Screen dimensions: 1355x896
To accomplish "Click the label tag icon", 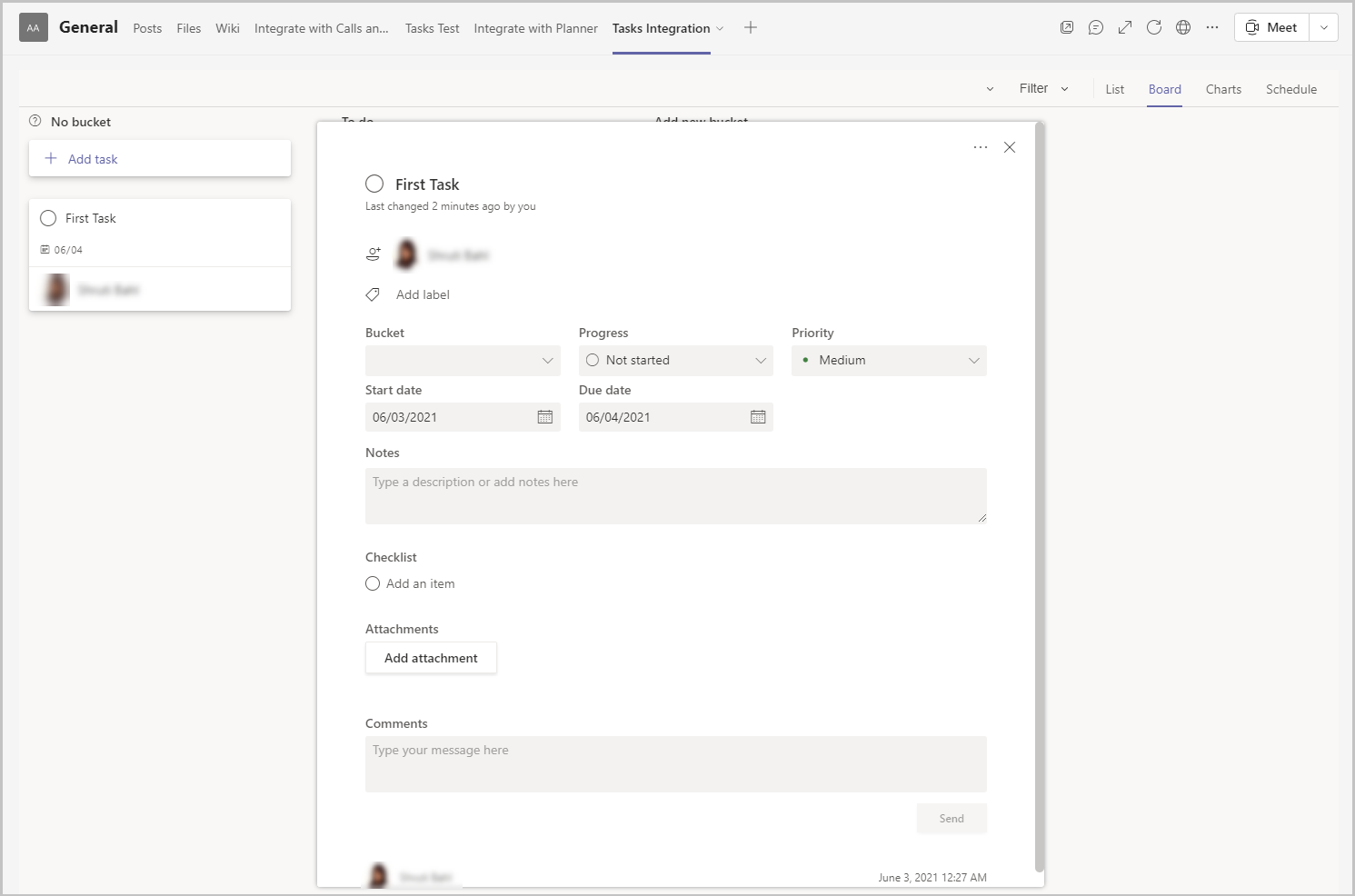I will tap(373, 294).
